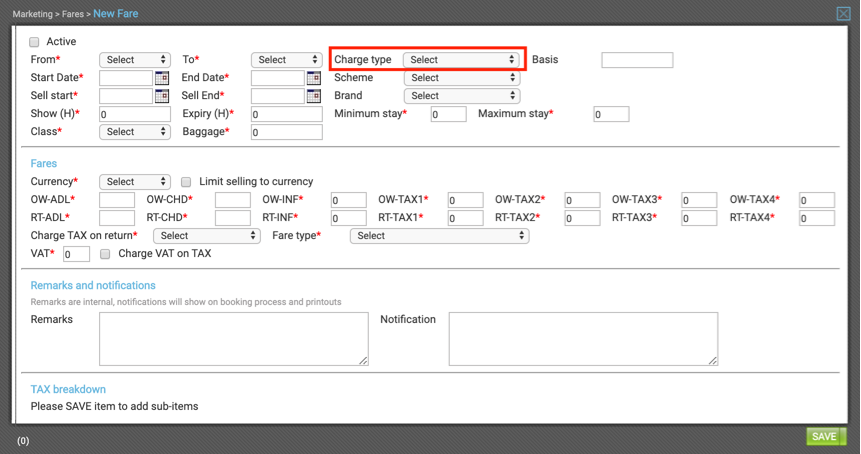This screenshot has height=454, width=861.
Task: Open the Brand dropdown
Action: (462, 96)
